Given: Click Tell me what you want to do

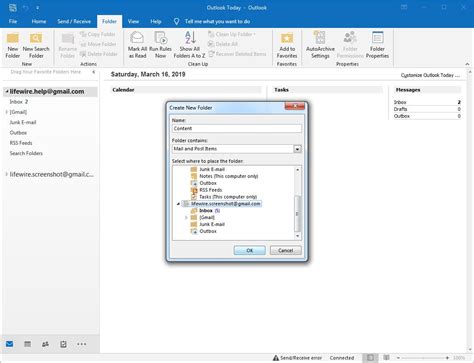Looking at the screenshot, I should point(217,21).
